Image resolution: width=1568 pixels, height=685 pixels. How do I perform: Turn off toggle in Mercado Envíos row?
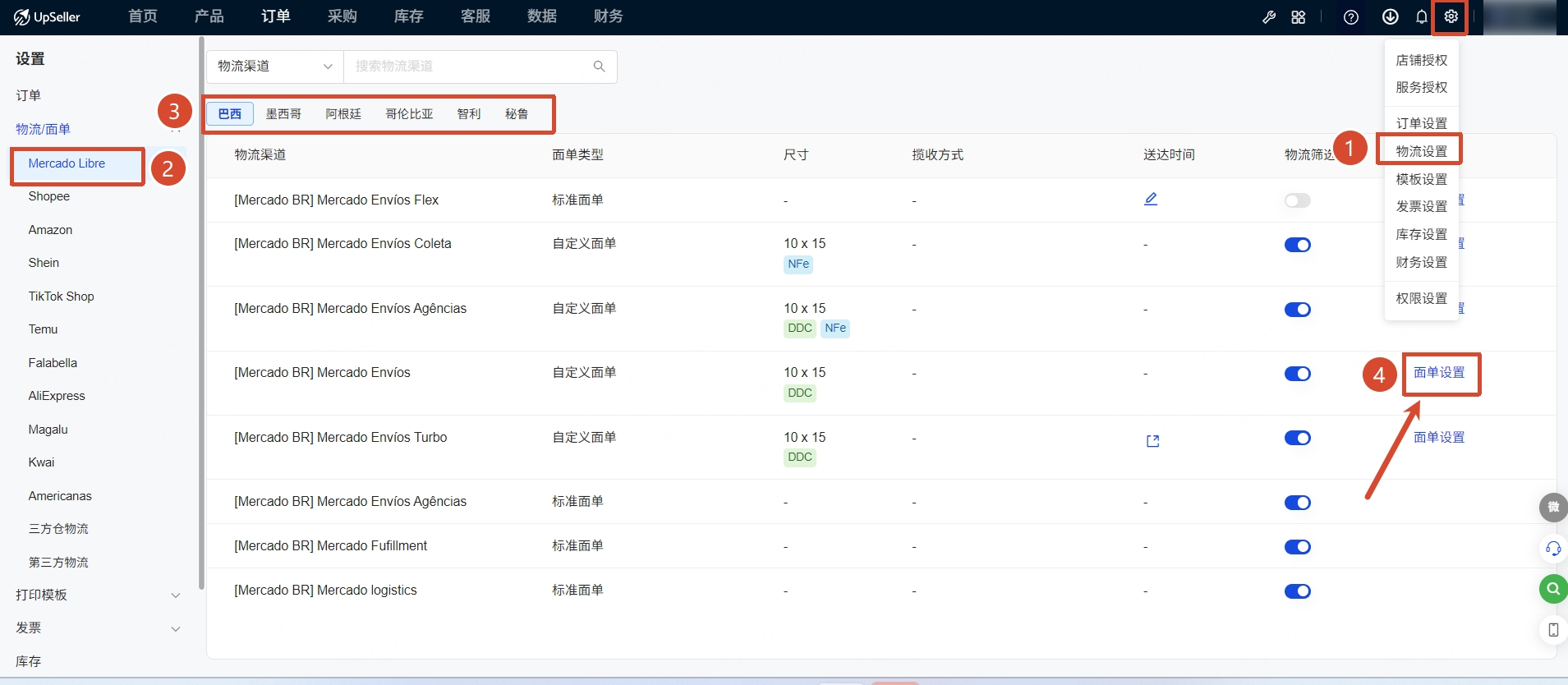(x=1298, y=374)
